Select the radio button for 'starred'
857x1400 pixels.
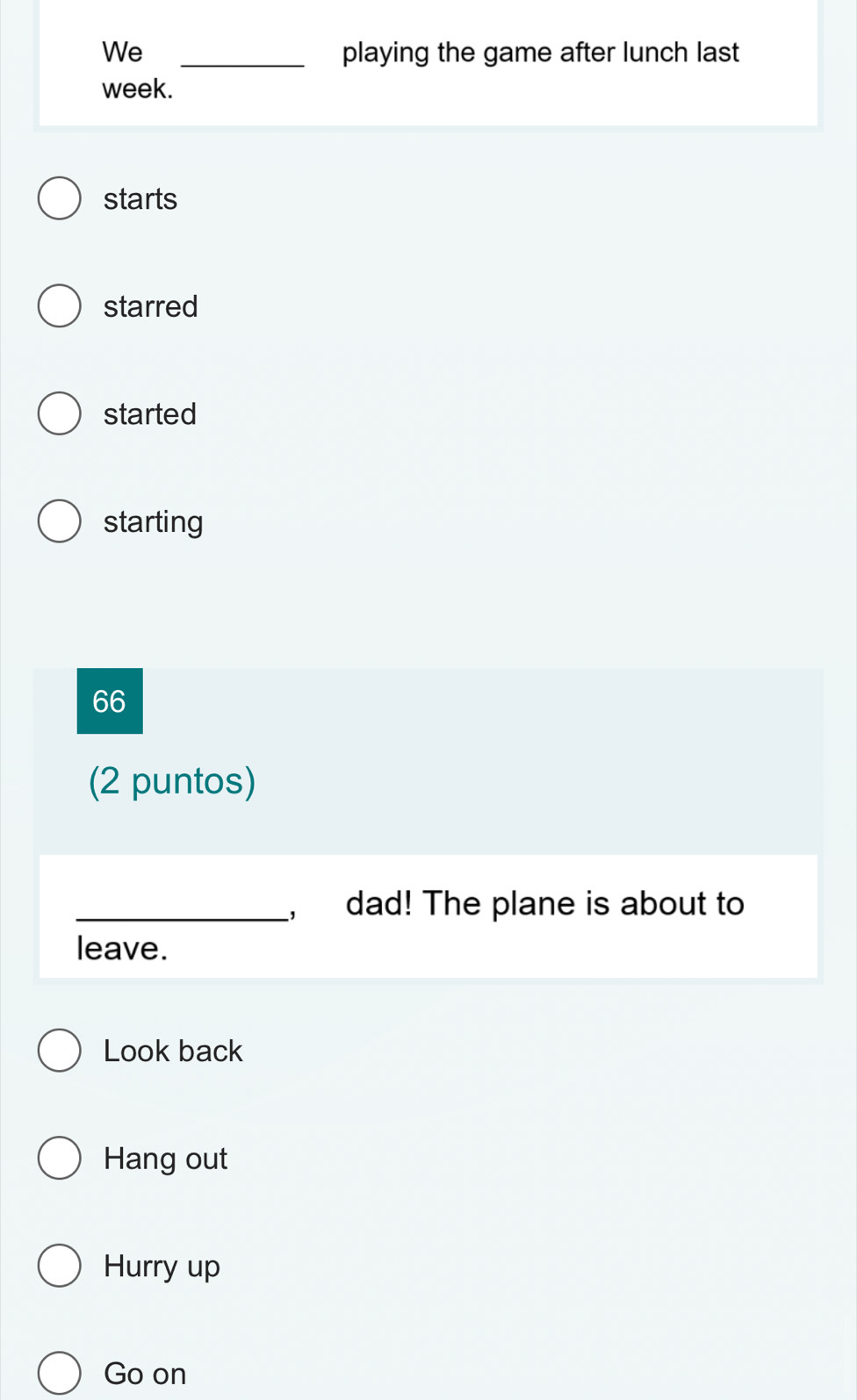[59, 306]
